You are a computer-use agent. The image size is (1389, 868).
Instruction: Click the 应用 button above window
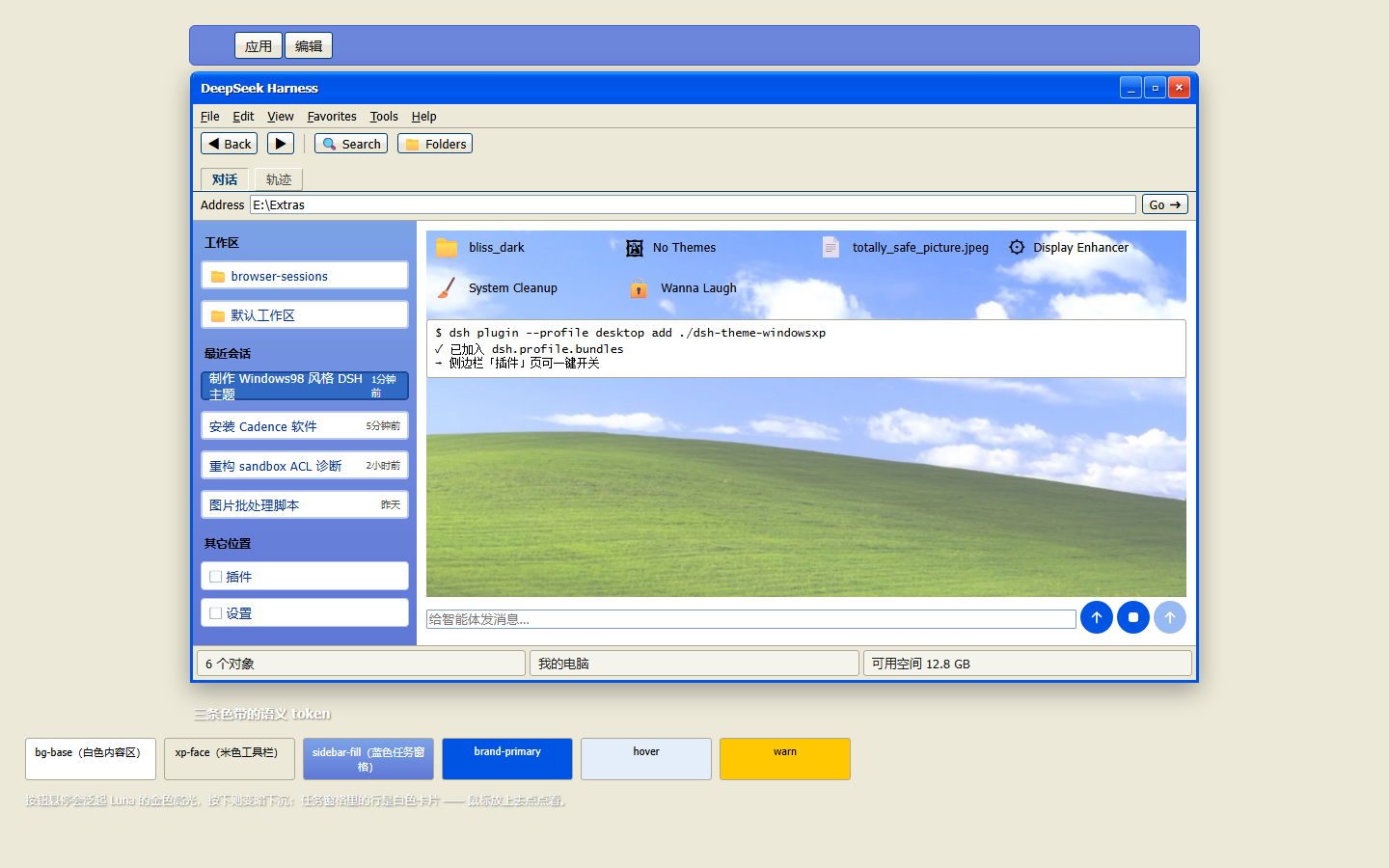click(x=259, y=45)
